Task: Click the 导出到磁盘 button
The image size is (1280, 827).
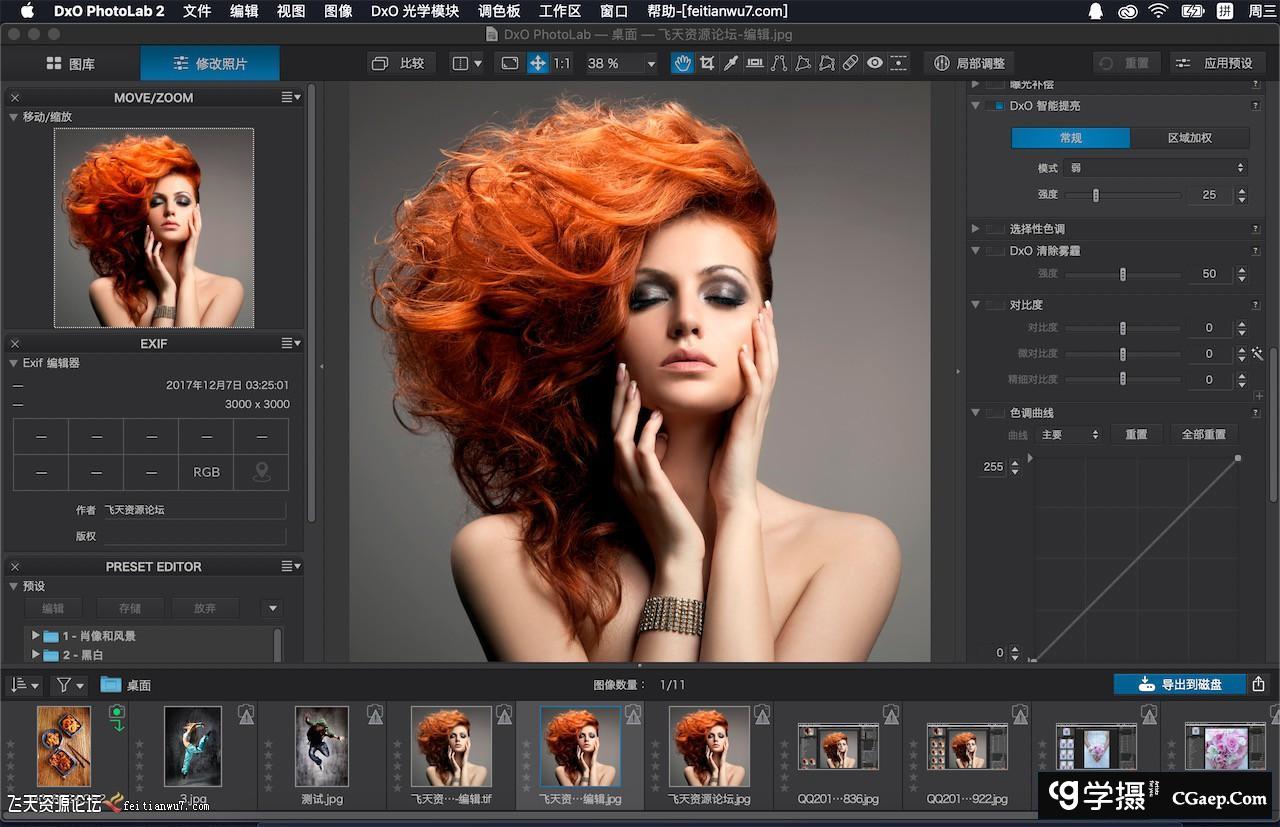Action: [x=1180, y=685]
